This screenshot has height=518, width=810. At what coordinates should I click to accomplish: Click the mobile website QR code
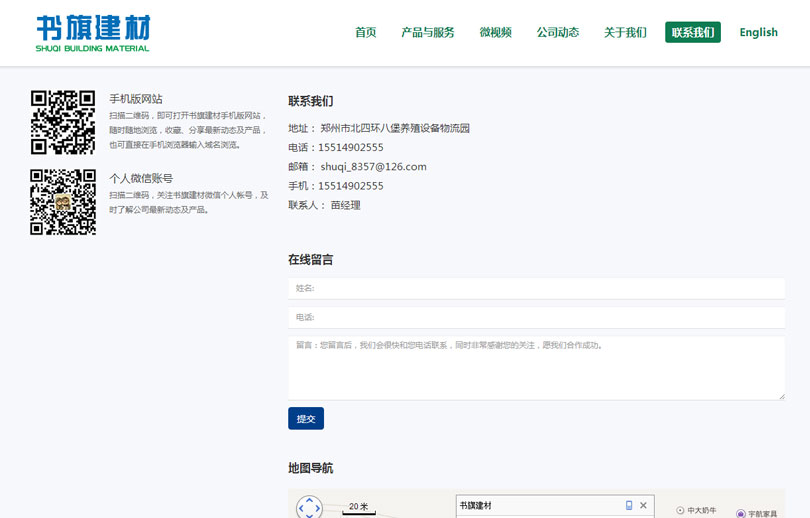[x=63, y=122]
